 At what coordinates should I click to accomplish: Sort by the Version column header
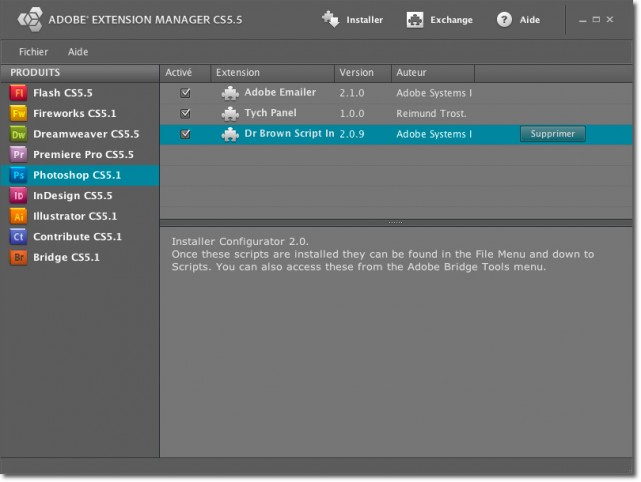(363, 73)
